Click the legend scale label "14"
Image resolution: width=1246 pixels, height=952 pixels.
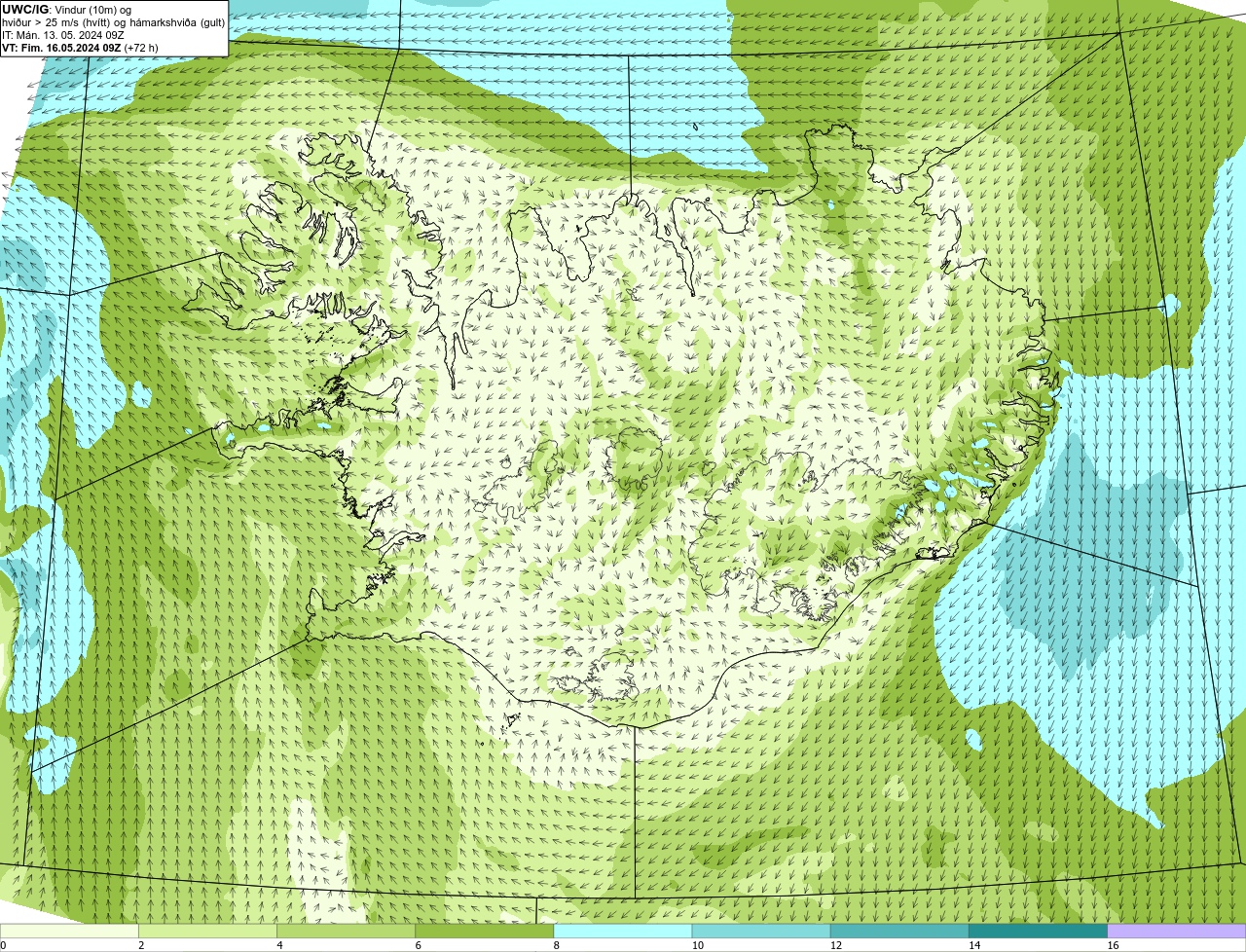973,945
